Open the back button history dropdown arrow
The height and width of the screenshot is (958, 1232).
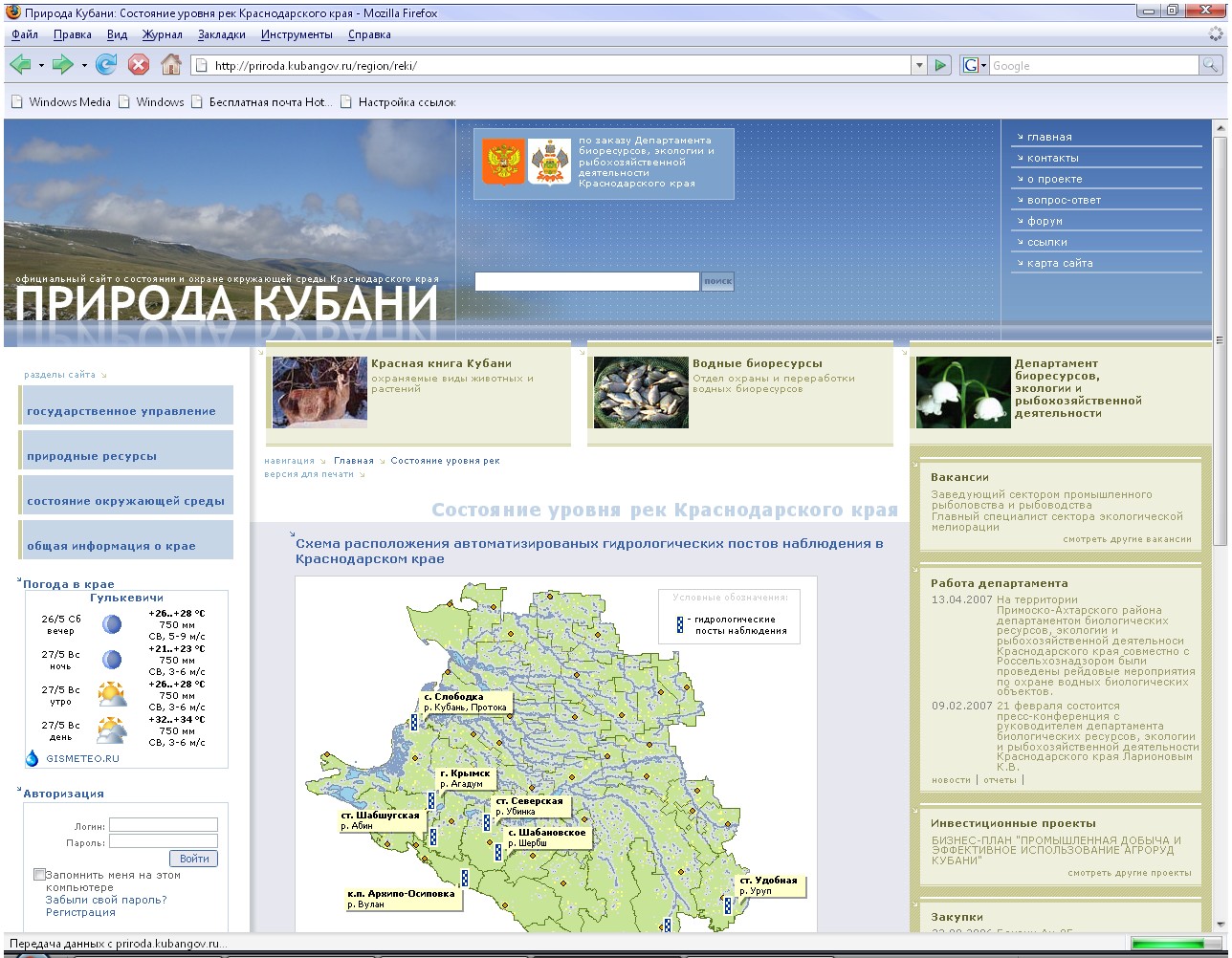click(41, 65)
